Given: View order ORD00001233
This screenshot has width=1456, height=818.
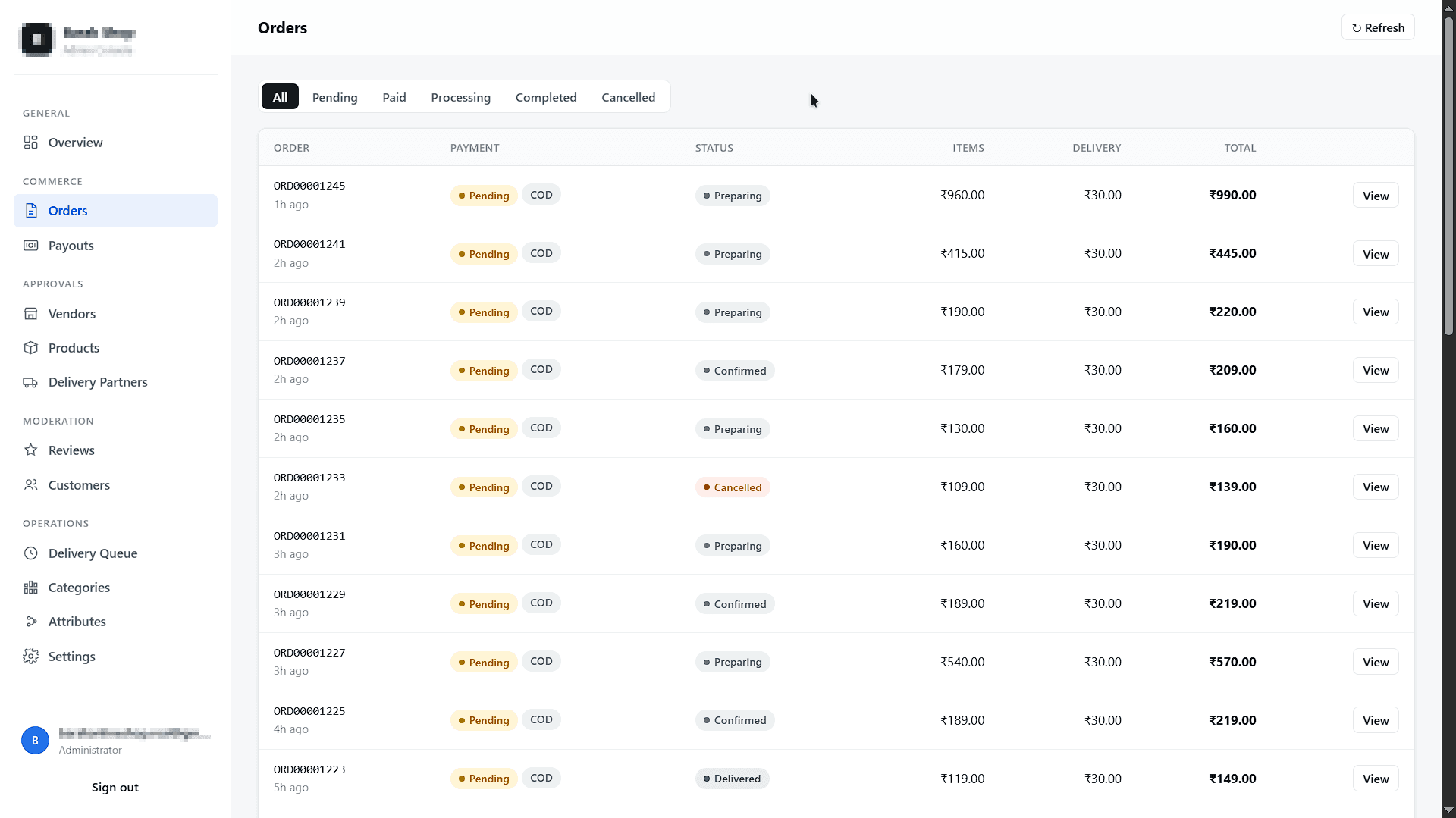Looking at the screenshot, I should click(1376, 487).
